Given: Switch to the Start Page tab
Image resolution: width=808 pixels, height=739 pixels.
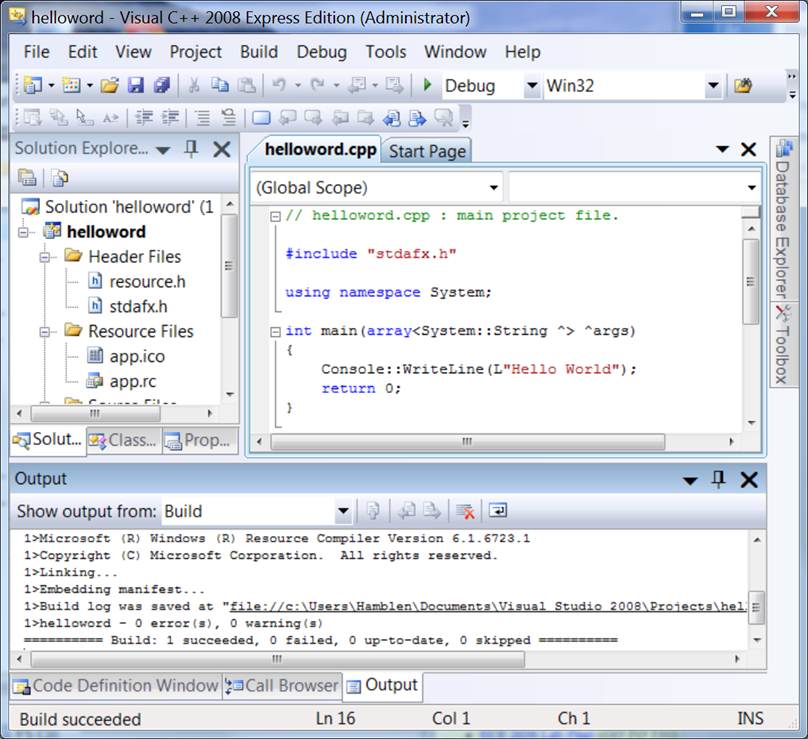Looking at the screenshot, I should [427, 152].
